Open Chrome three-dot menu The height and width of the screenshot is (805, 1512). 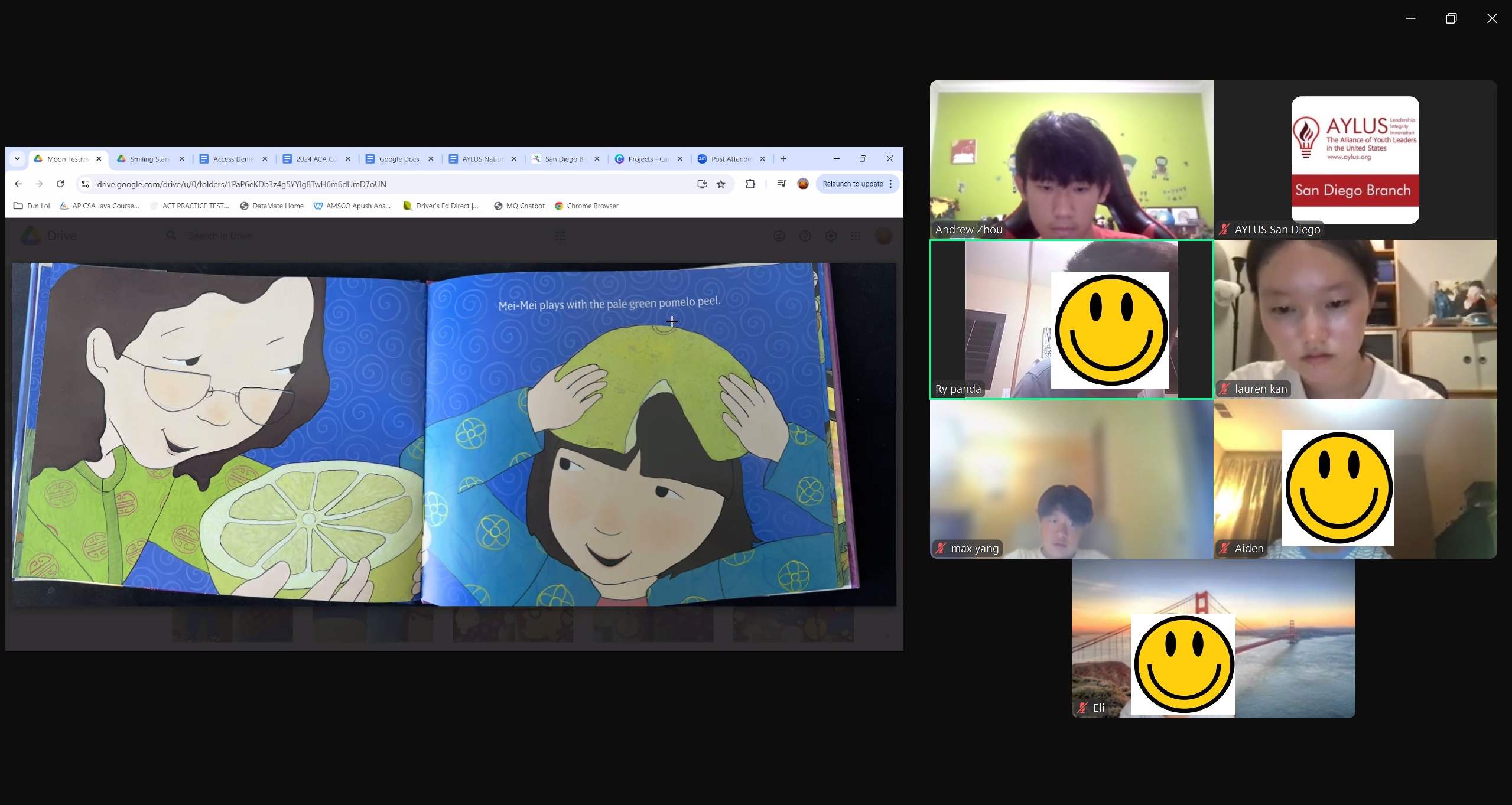(x=890, y=184)
